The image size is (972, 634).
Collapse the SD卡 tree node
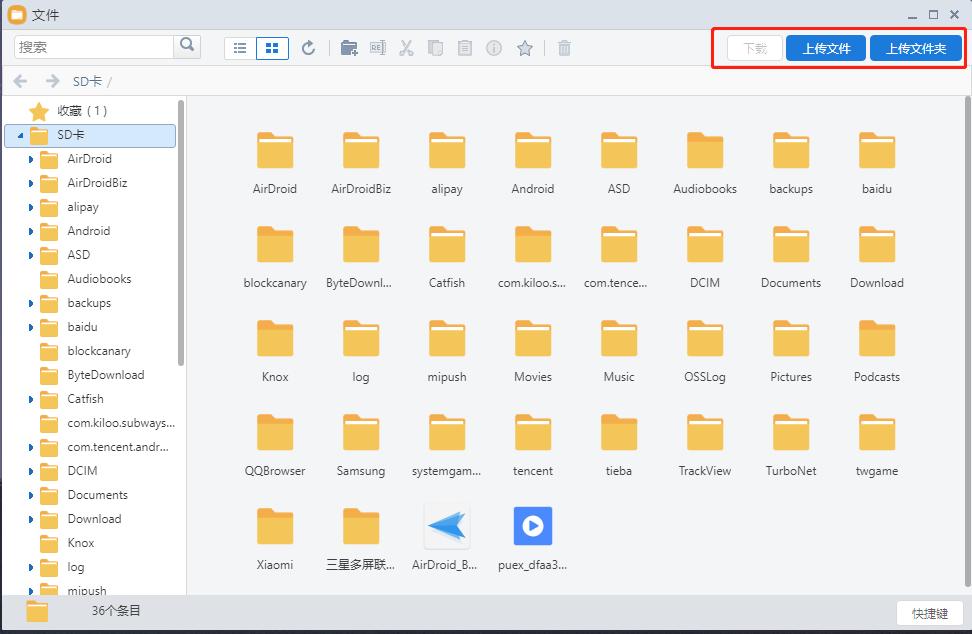[20, 135]
